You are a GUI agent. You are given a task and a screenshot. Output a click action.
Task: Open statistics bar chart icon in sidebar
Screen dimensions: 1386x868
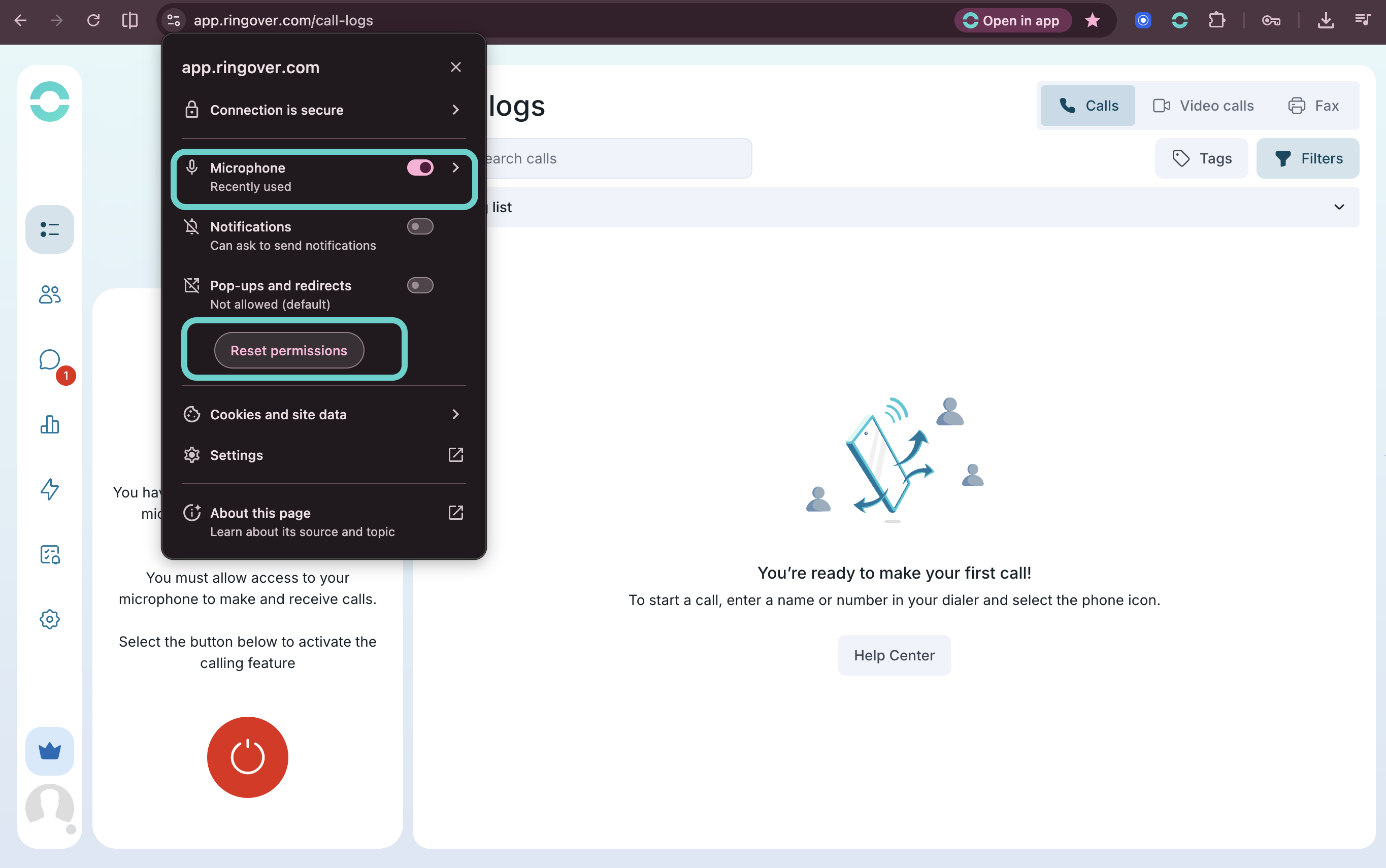[x=50, y=425]
